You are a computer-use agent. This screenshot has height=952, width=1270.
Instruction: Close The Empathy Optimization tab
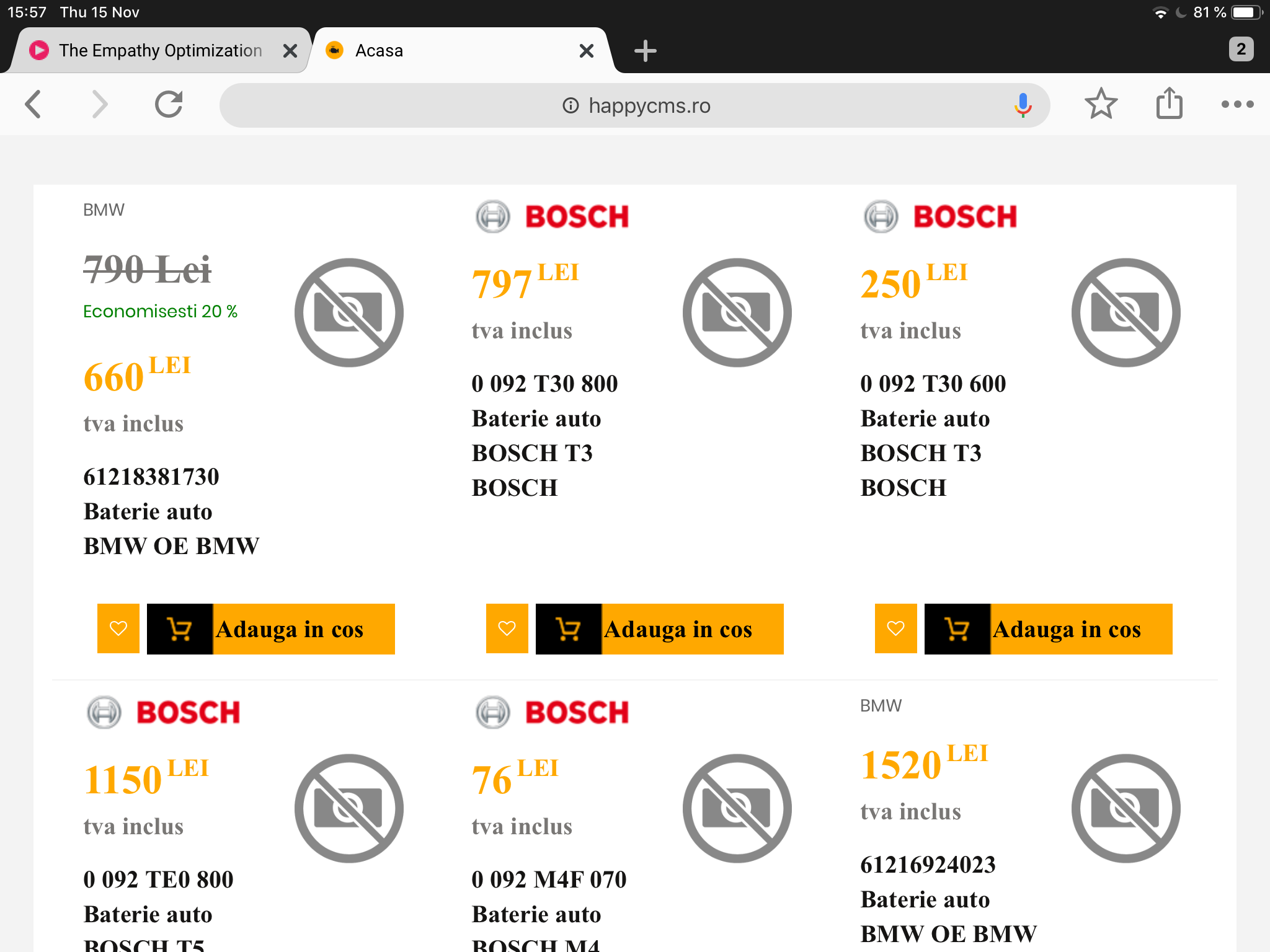(290, 51)
